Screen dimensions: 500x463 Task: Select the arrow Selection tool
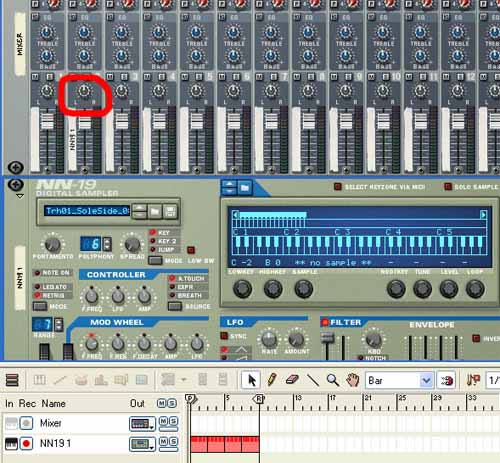[x=251, y=380]
